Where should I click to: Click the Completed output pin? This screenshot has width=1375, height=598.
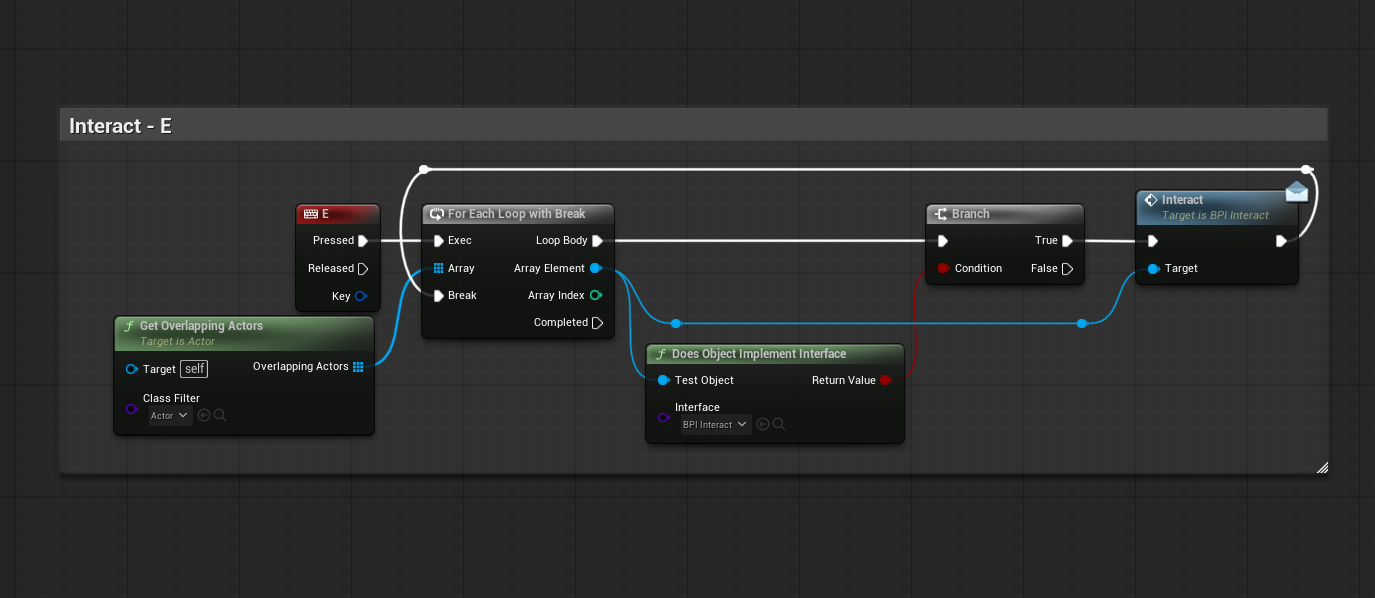597,323
